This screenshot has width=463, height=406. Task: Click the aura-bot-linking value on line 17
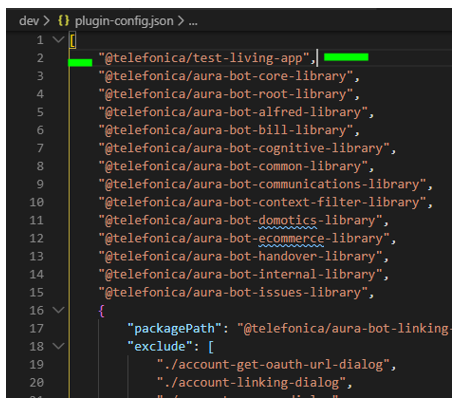344,328
